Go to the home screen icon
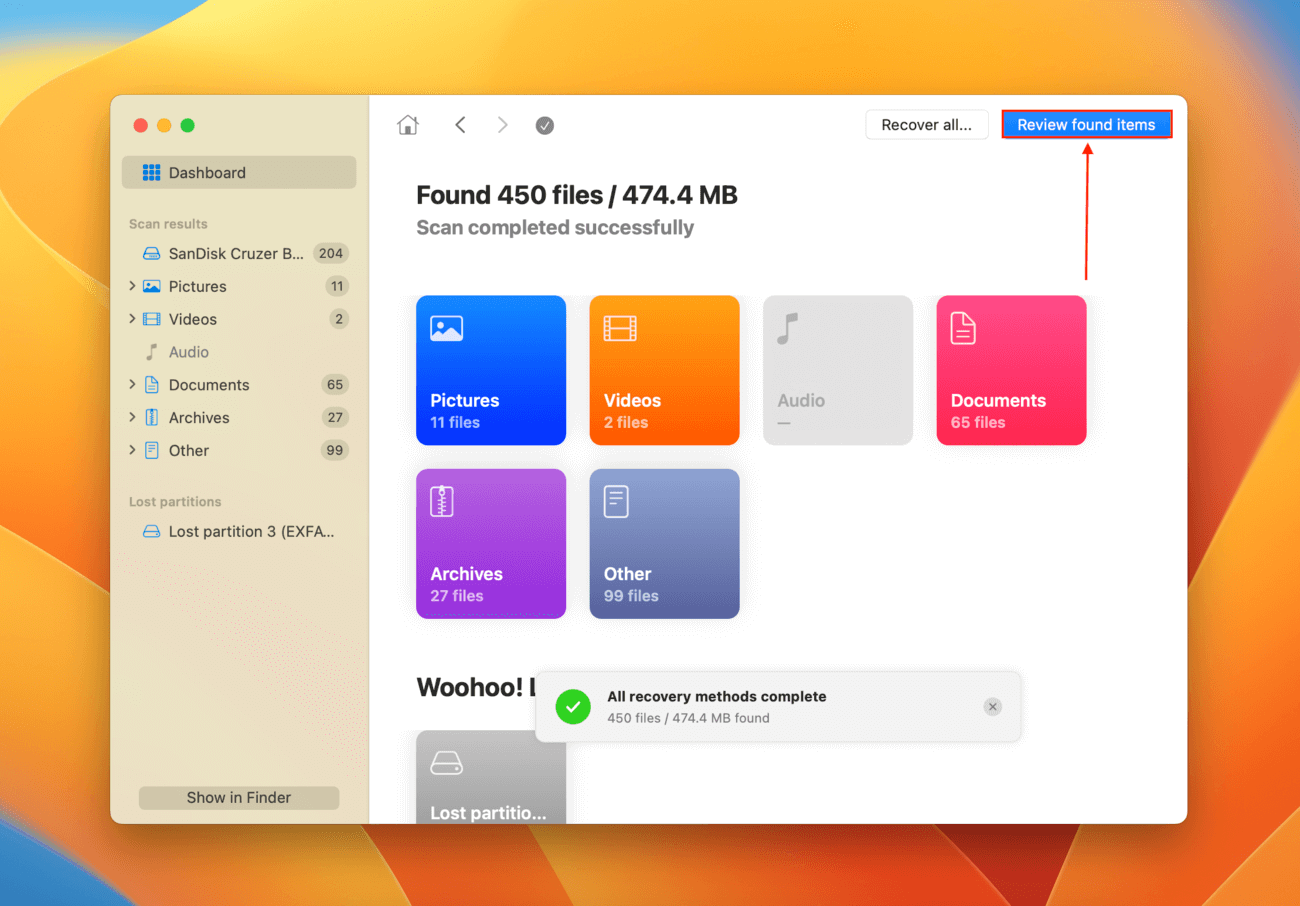Viewport: 1300px width, 906px height. (407, 125)
